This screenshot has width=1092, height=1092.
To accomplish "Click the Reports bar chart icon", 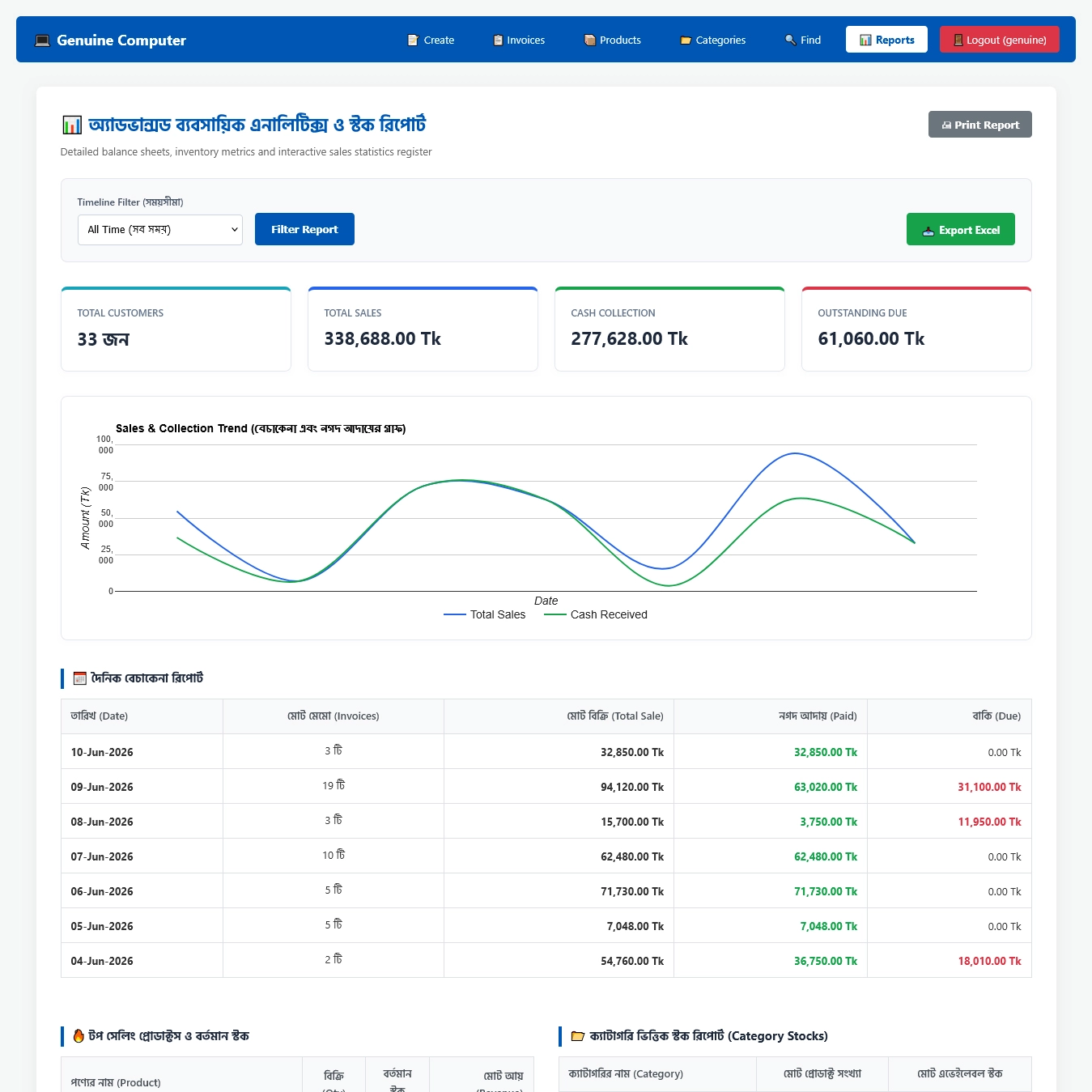I will click(x=865, y=40).
